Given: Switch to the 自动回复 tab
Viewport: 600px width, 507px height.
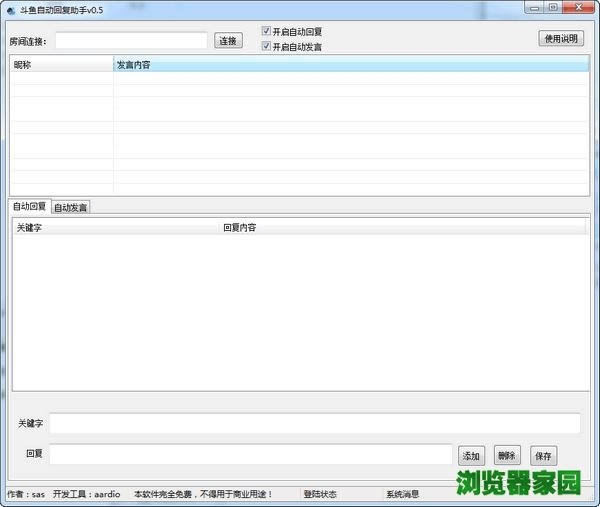Looking at the screenshot, I should tap(29, 206).
